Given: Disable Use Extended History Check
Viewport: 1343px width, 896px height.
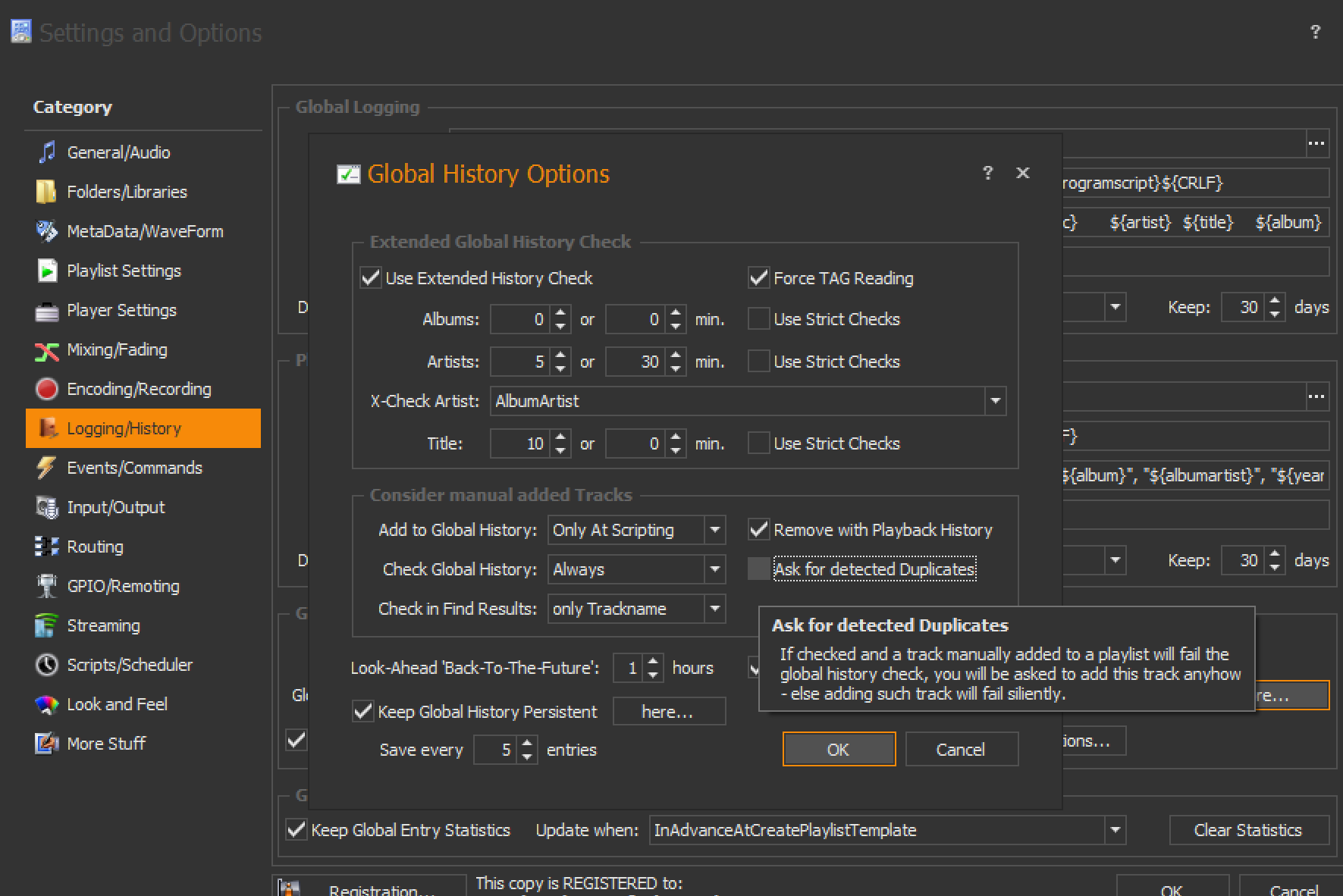Looking at the screenshot, I should point(371,278).
